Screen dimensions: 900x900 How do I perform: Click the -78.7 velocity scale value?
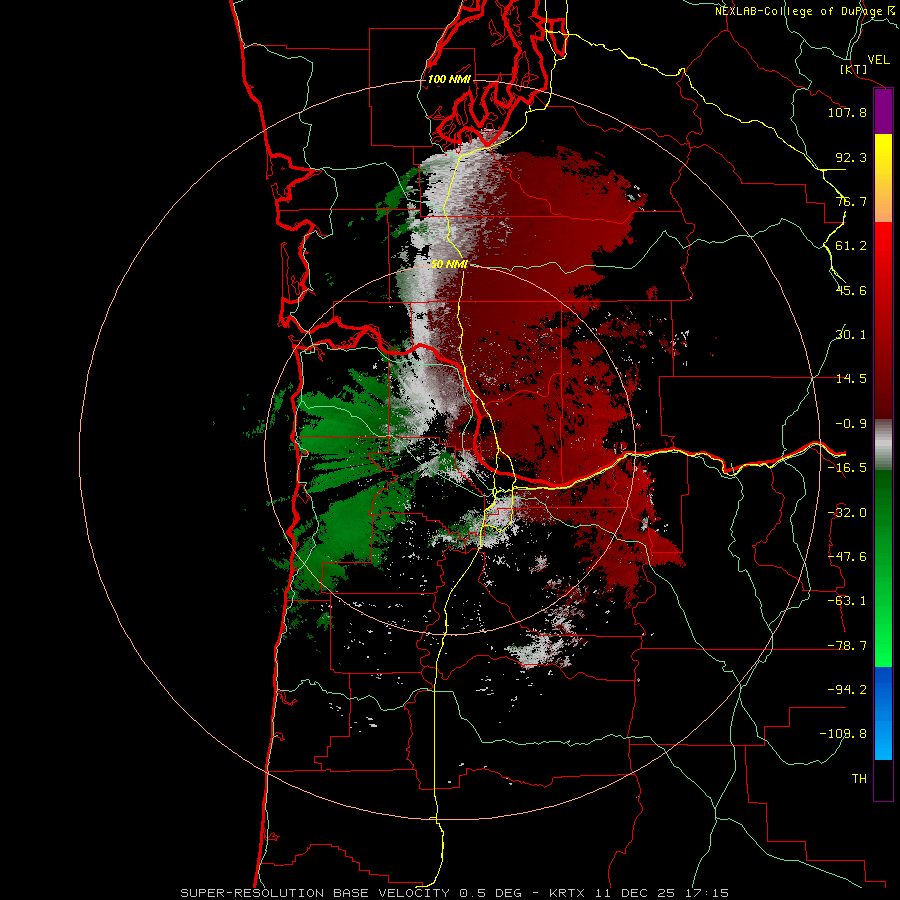(x=847, y=646)
